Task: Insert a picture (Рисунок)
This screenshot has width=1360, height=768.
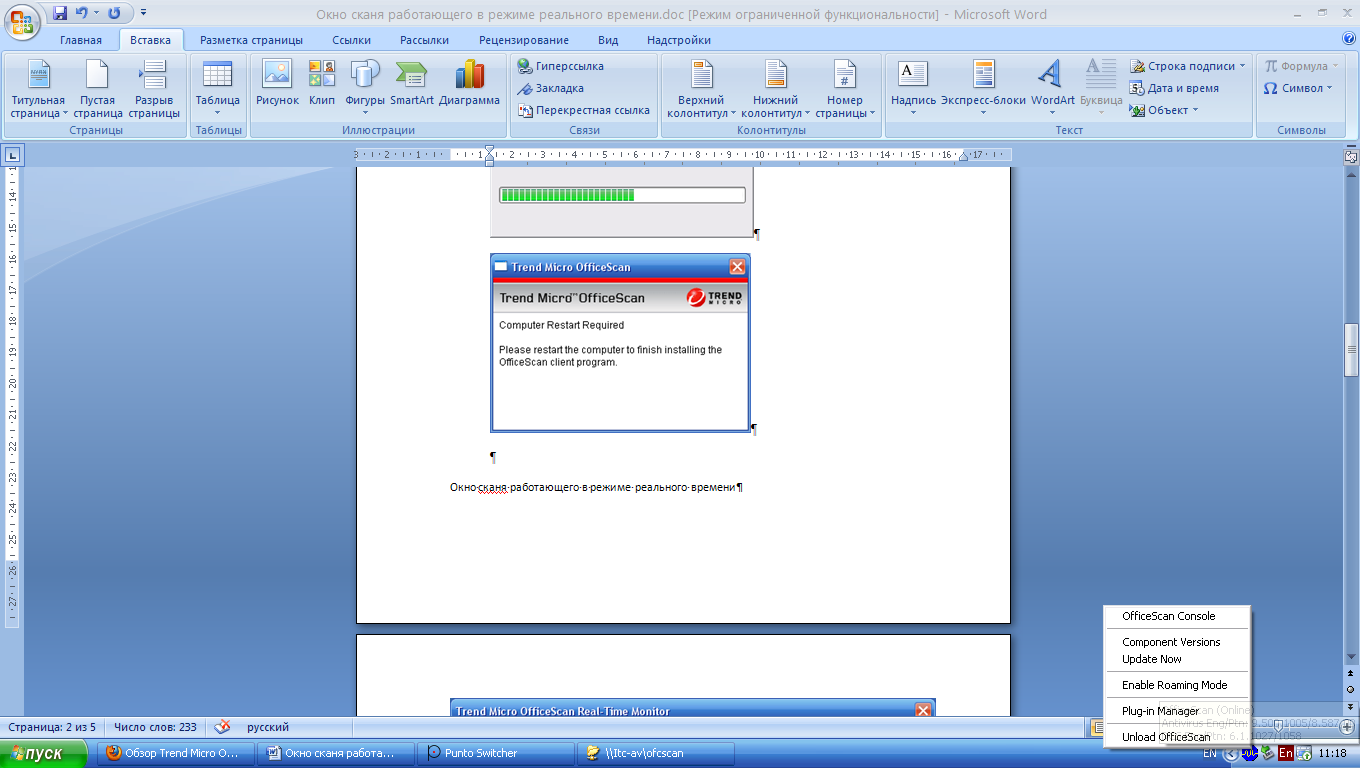Action: (277, 83)
